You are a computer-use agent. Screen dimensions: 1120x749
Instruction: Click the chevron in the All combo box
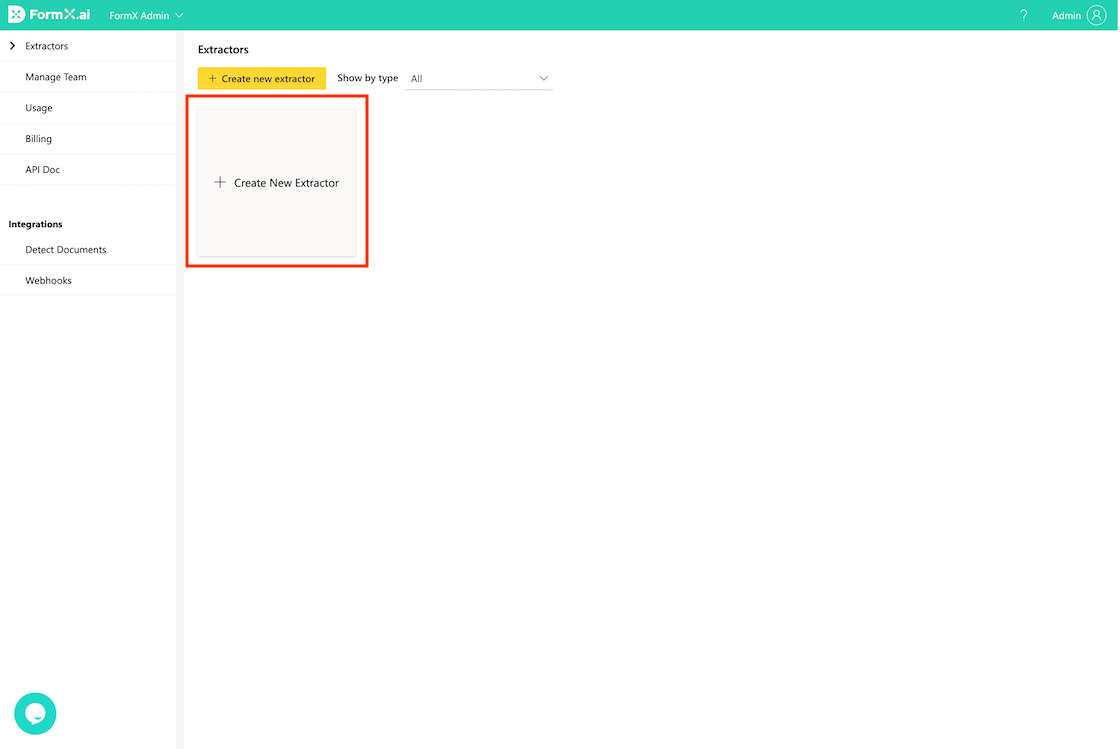(x=544, y=78)
